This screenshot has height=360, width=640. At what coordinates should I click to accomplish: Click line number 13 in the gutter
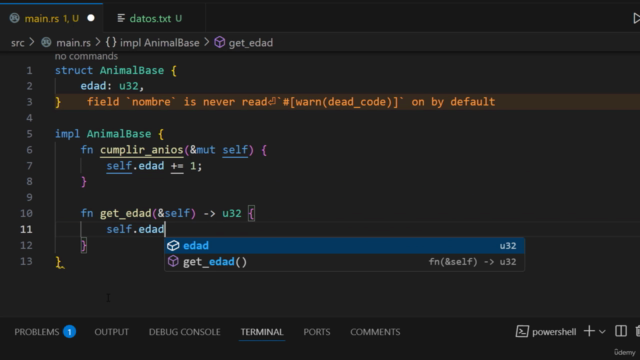tap(26, 261)
